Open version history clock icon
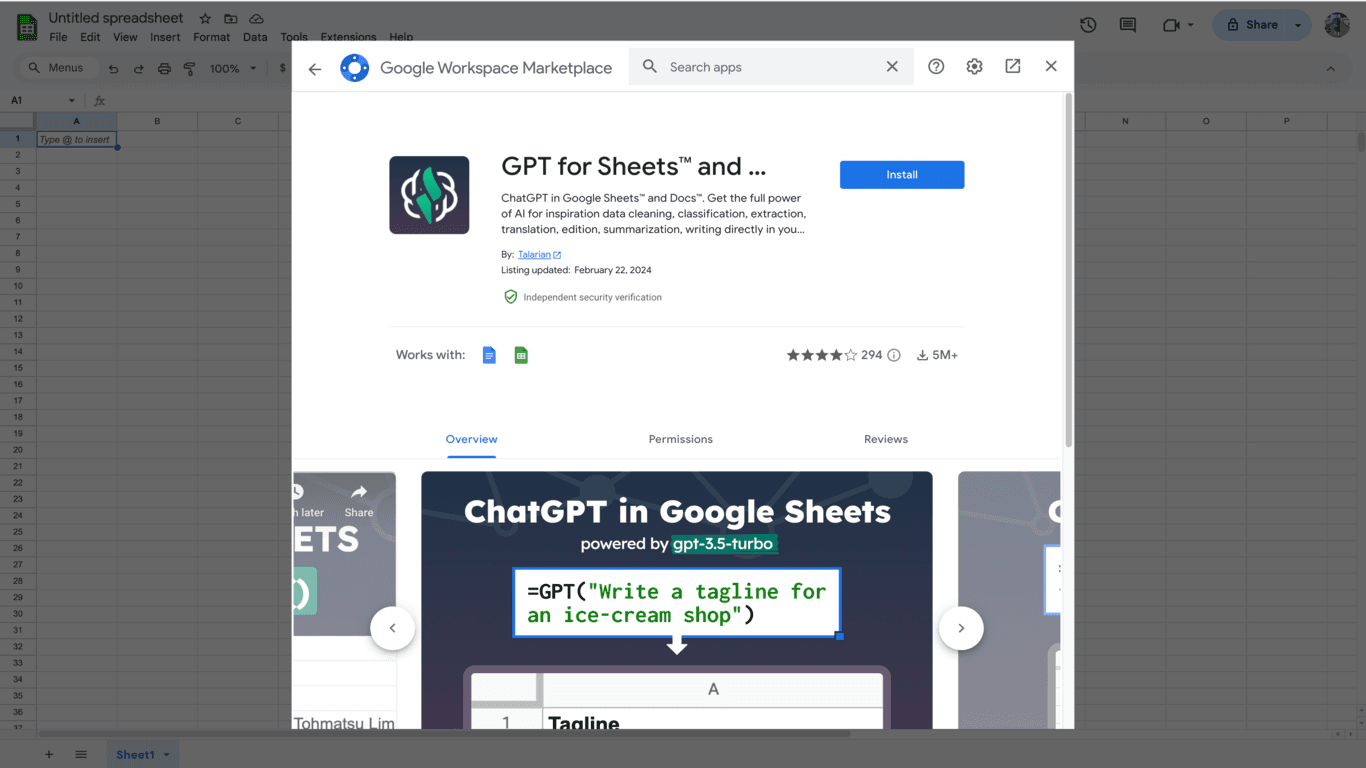This screenshot has width=1366, height=768. pos(1088,25)
